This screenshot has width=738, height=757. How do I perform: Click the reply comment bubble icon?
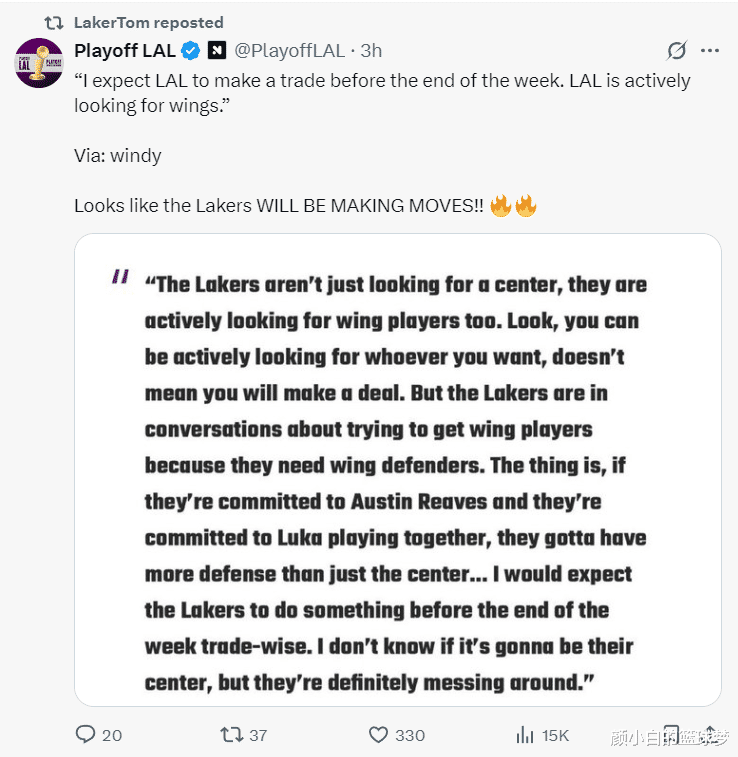pos(85,734)
